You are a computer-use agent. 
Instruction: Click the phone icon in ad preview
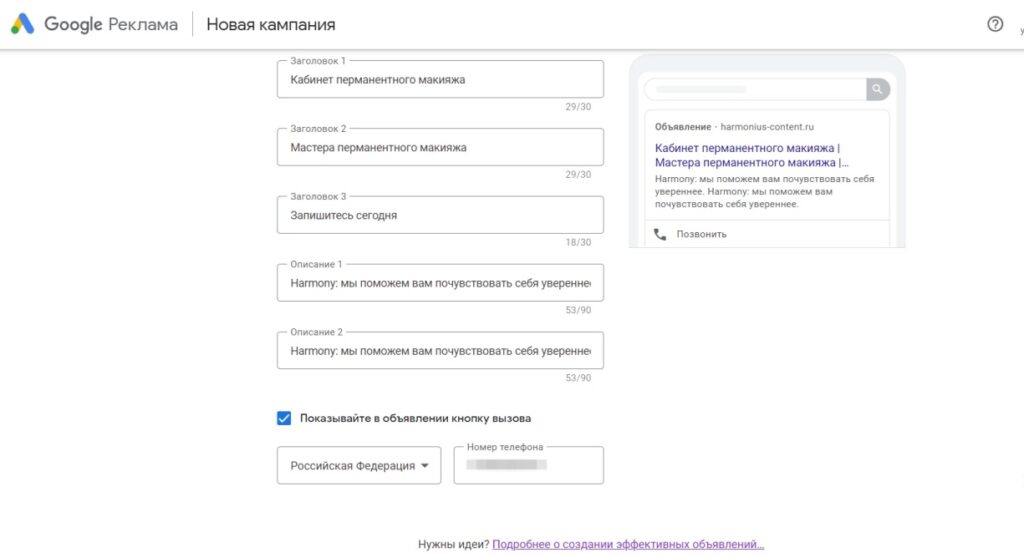pos(659,234)
